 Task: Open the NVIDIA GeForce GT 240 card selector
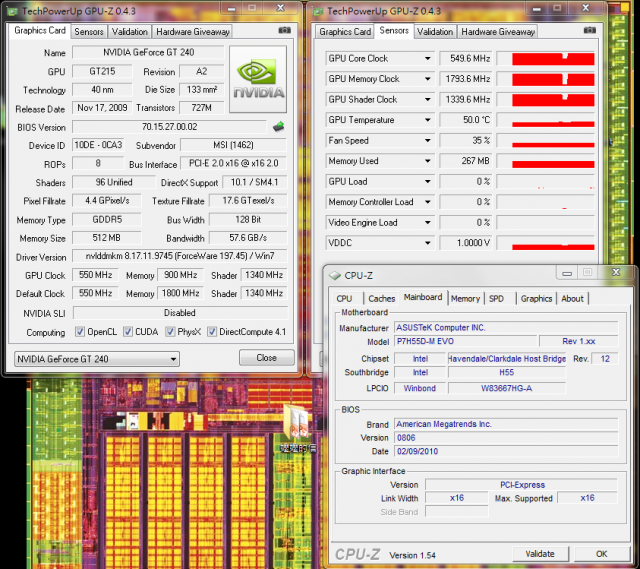(x=97, y=359)
